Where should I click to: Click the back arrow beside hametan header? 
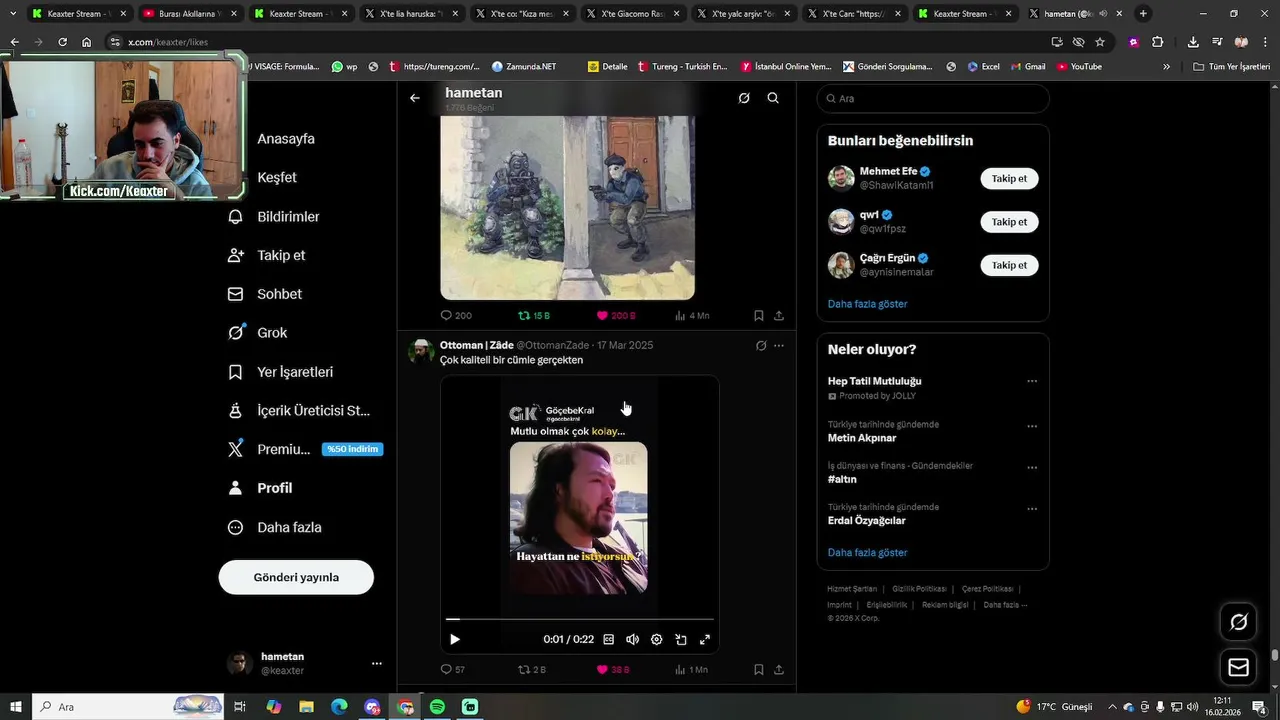coord(415,98)
